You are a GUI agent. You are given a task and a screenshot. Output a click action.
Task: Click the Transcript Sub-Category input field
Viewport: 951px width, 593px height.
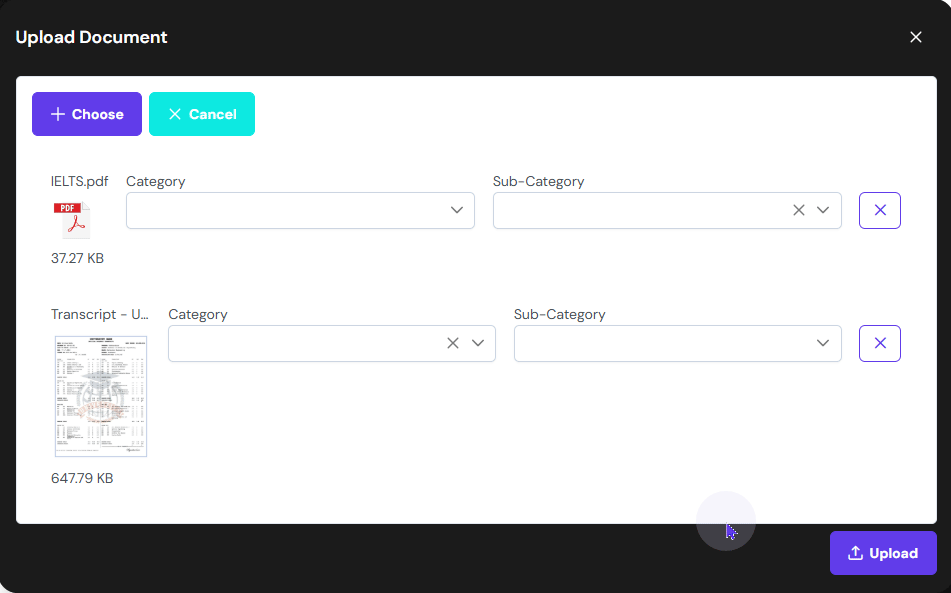coord(660,343)
